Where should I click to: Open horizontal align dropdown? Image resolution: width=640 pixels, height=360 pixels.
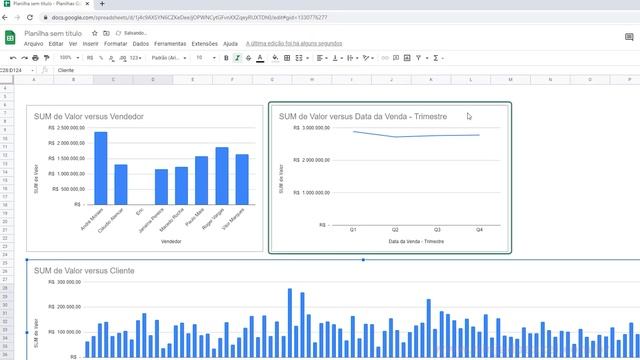322,58
